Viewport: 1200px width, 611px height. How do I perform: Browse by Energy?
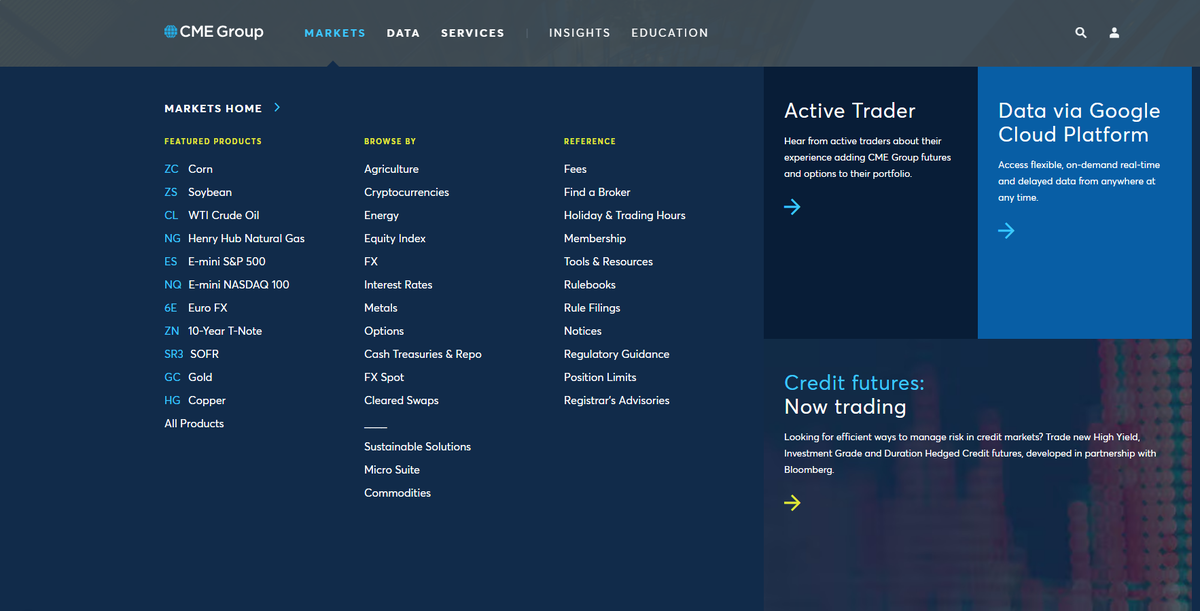381,215
